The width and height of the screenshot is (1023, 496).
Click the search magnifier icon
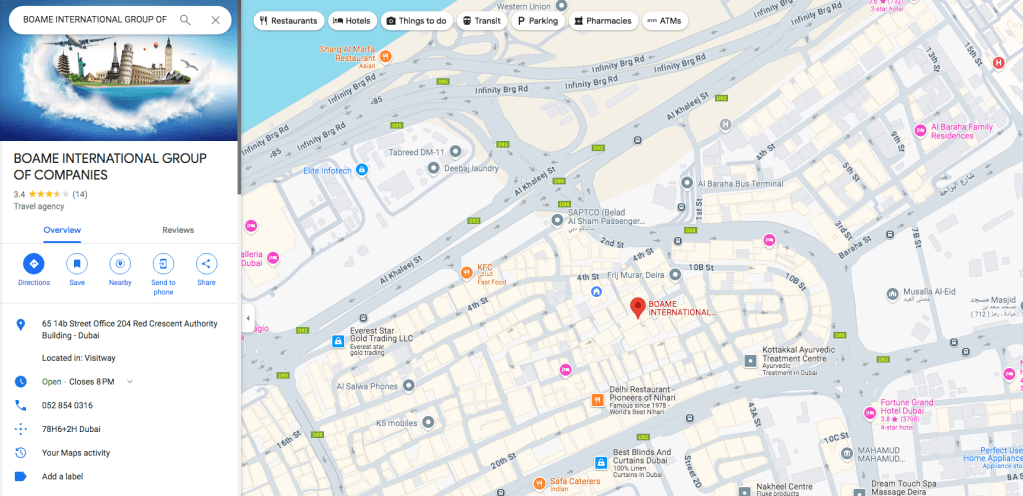coord(185,20)
